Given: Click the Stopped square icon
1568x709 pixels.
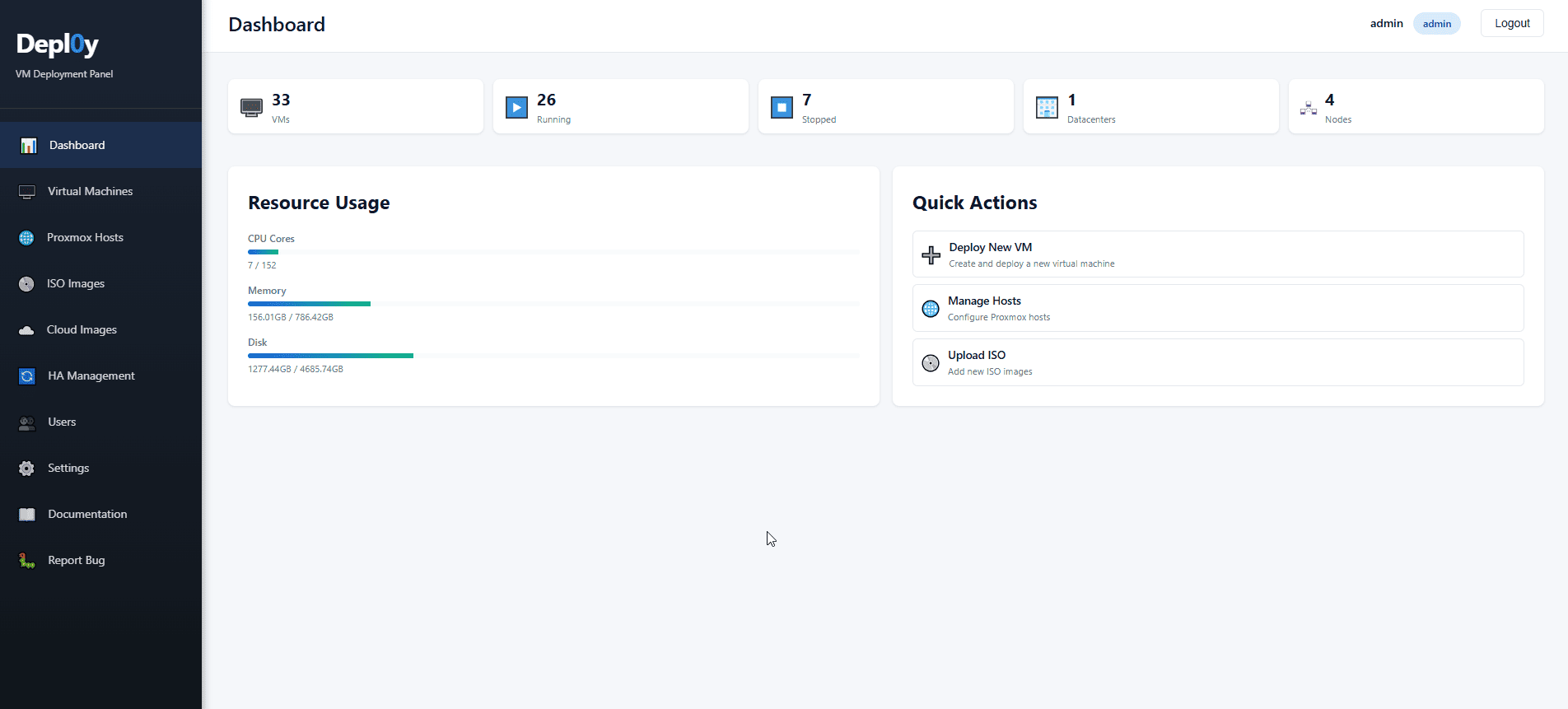Looking at the screenshot, I should point(782,107).
